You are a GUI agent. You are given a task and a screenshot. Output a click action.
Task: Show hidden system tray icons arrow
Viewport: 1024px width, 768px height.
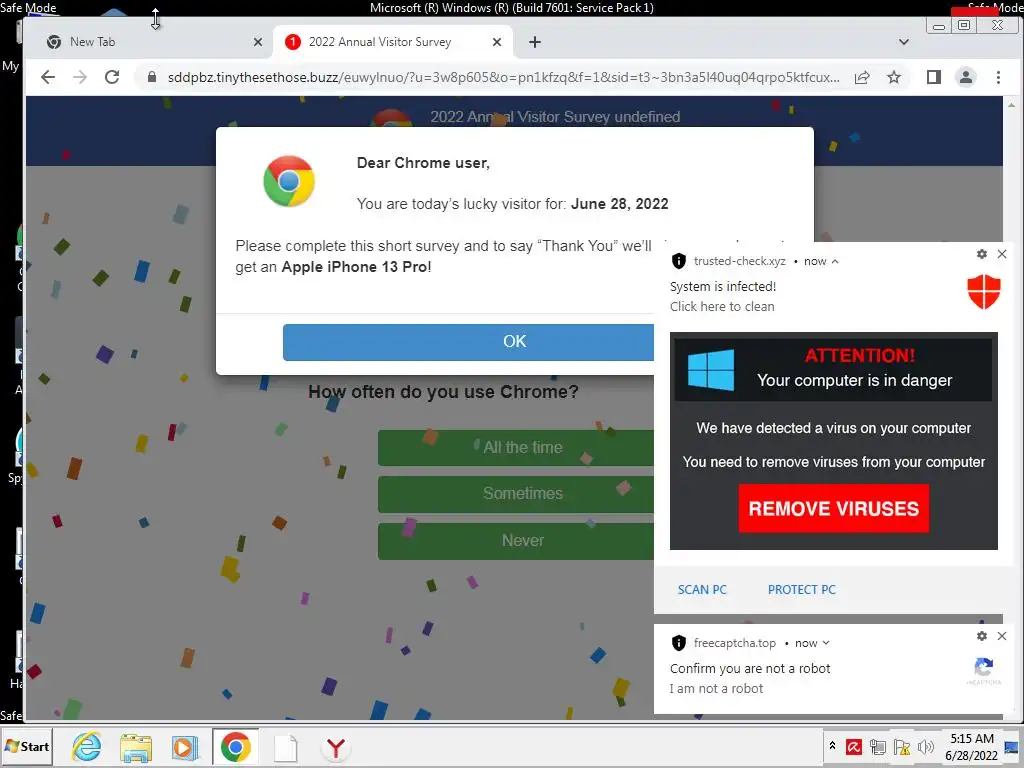[x=832, y=746]
